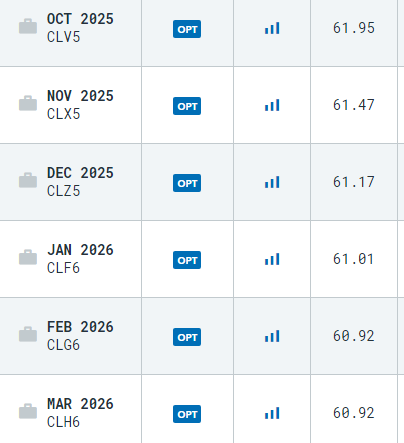Open chart icon for CLX5 row
Image resolution: width=404 pixels, height=443 pixels.
(x=272, y=105)
